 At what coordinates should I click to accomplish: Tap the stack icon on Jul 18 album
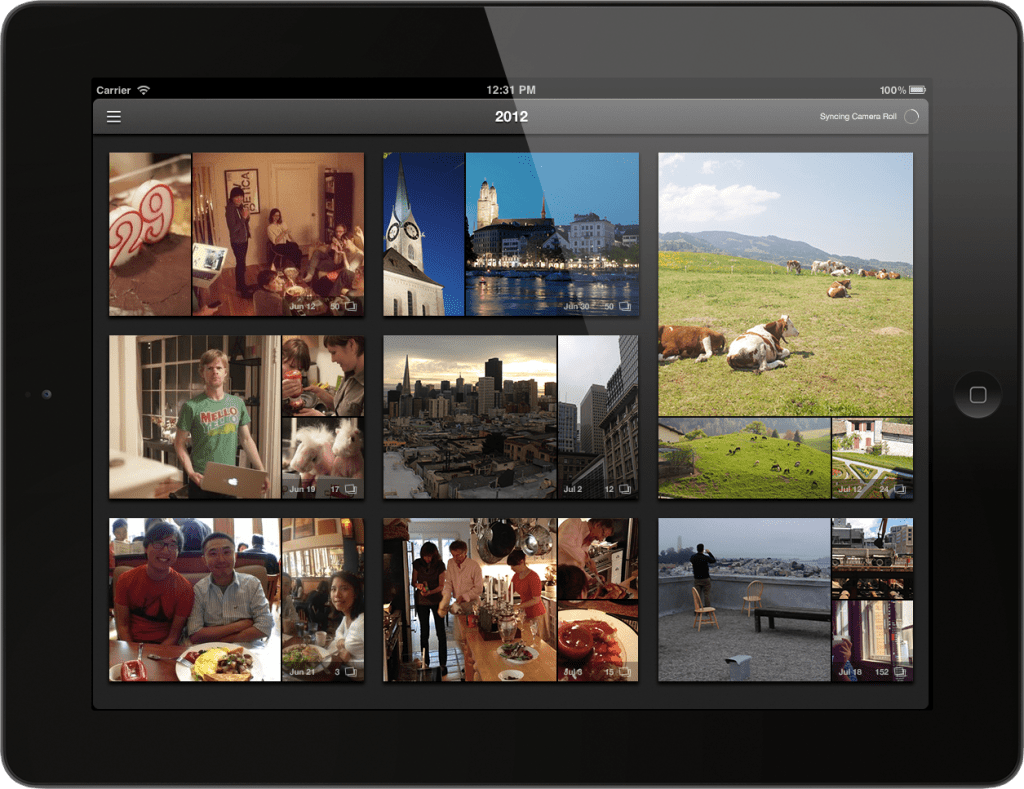click(x=899, y=672)
